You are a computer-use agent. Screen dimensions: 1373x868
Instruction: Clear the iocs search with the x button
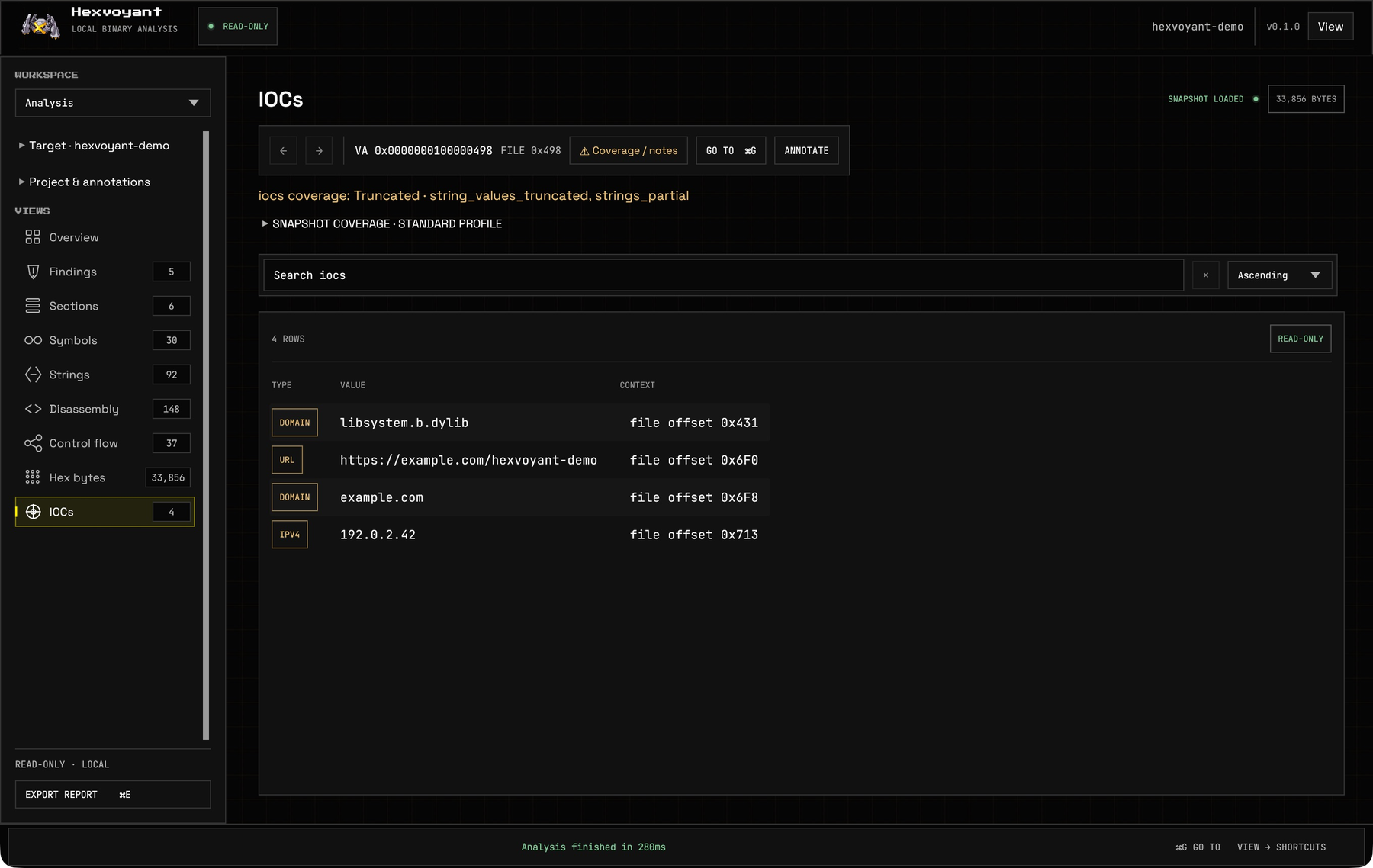coord(1205,275)
